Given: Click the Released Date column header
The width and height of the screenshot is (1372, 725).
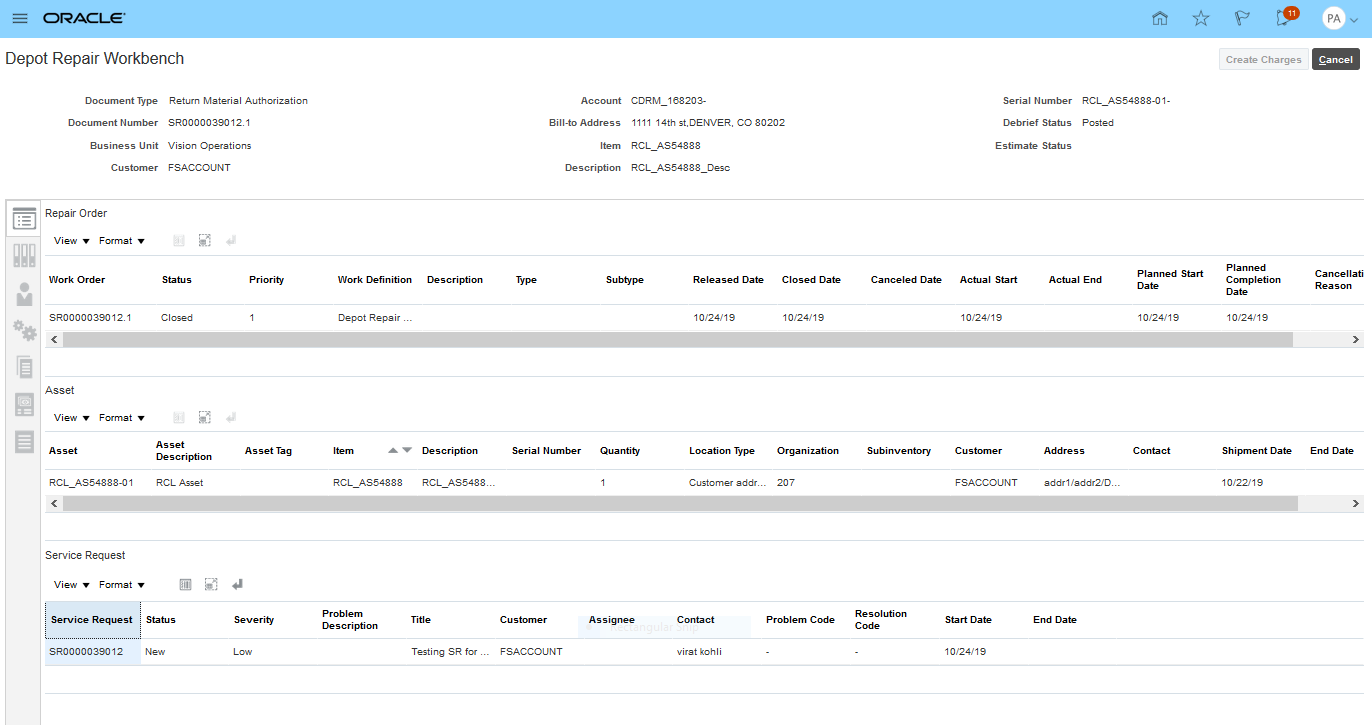Looking at the screenshot, I should [x=728, y=280].
